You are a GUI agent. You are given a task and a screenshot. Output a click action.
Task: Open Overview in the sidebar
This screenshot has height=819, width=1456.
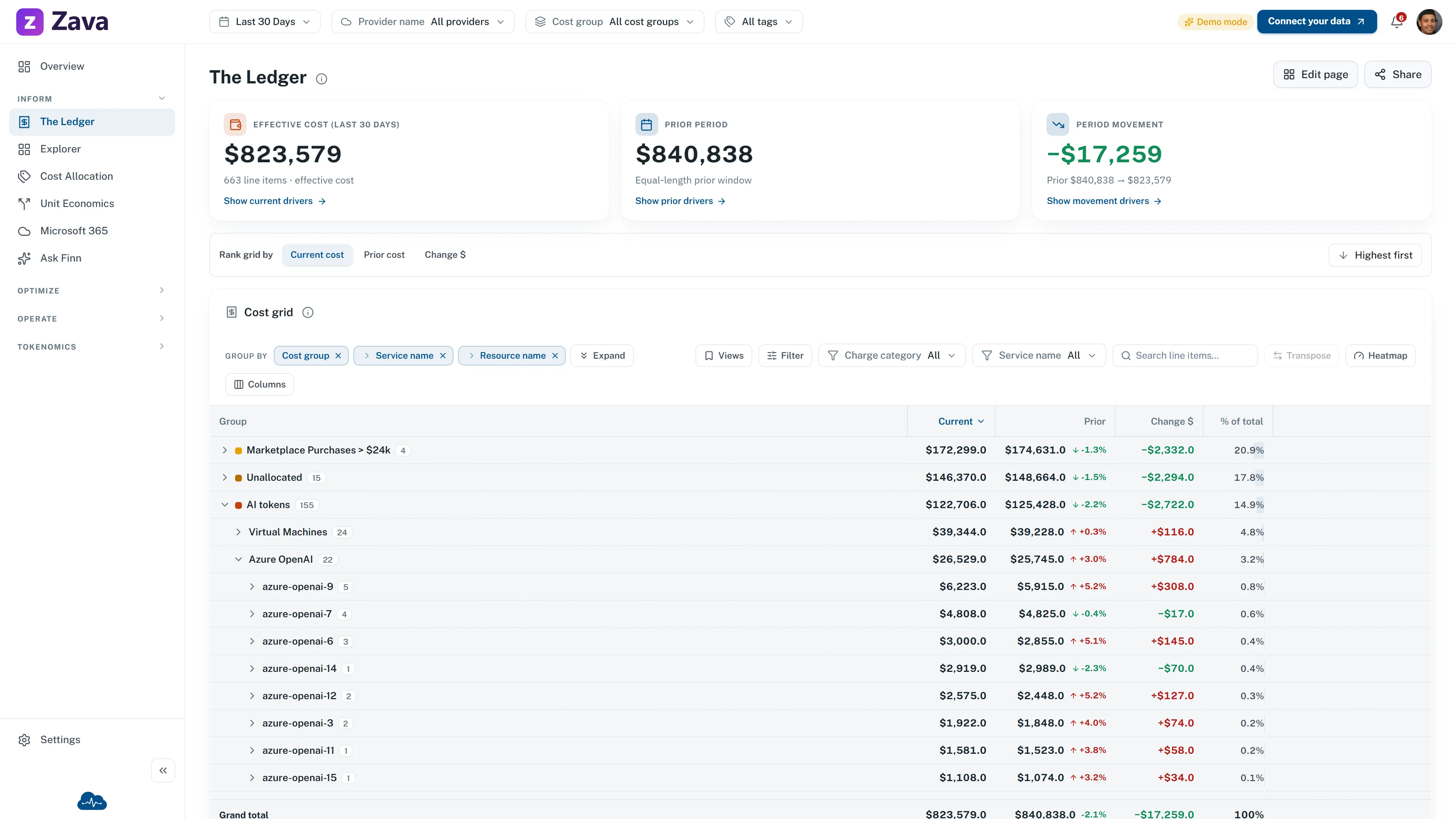click(92, 67)
